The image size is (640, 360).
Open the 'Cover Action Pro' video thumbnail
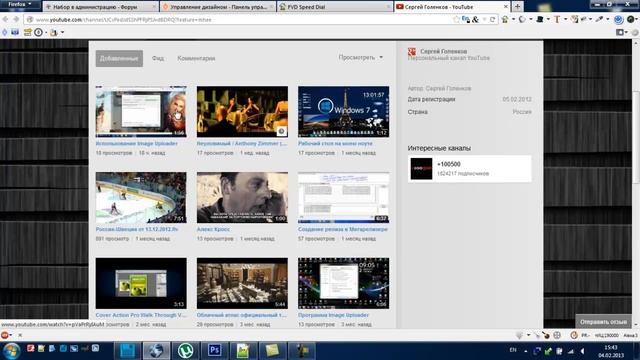(x=141, y=283)
